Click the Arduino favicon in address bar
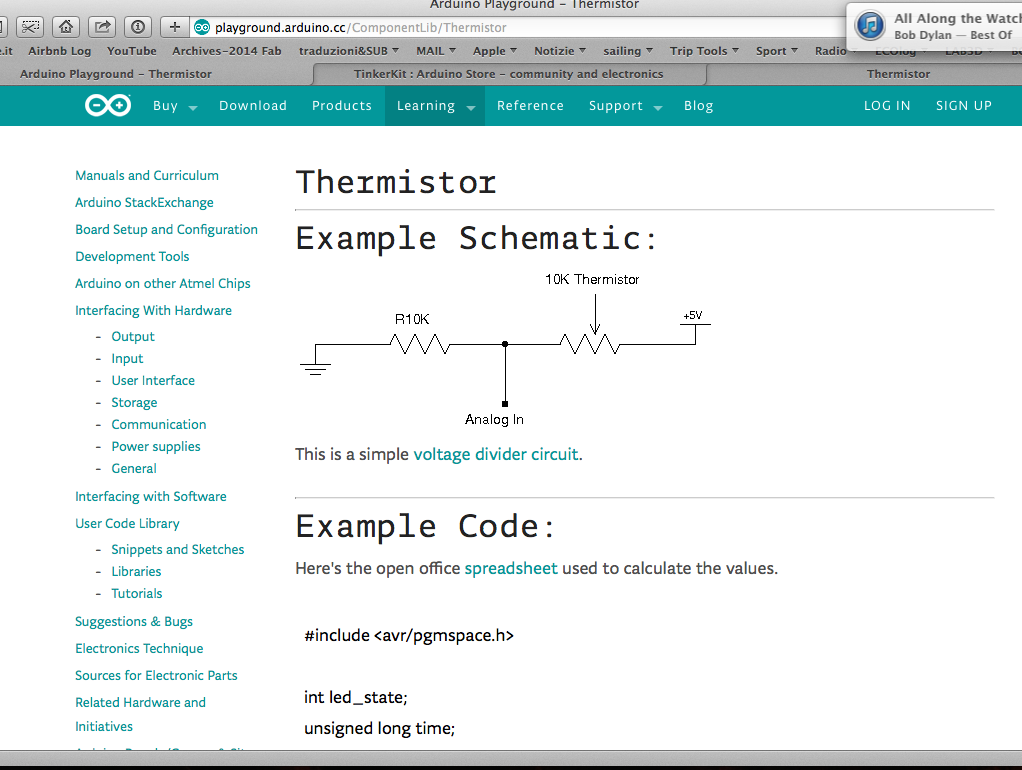 [202, 27]
